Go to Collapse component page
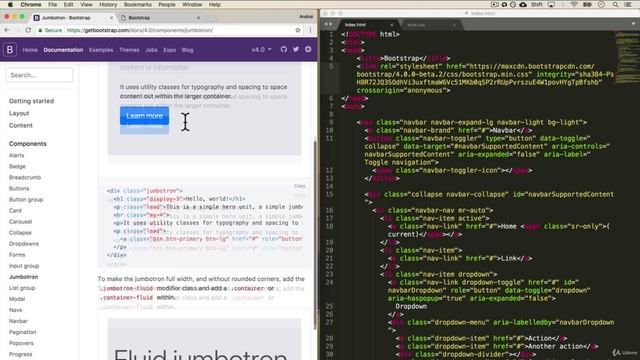Image resolution: width=640 pixels, height=360 pixels. (20, 232)
